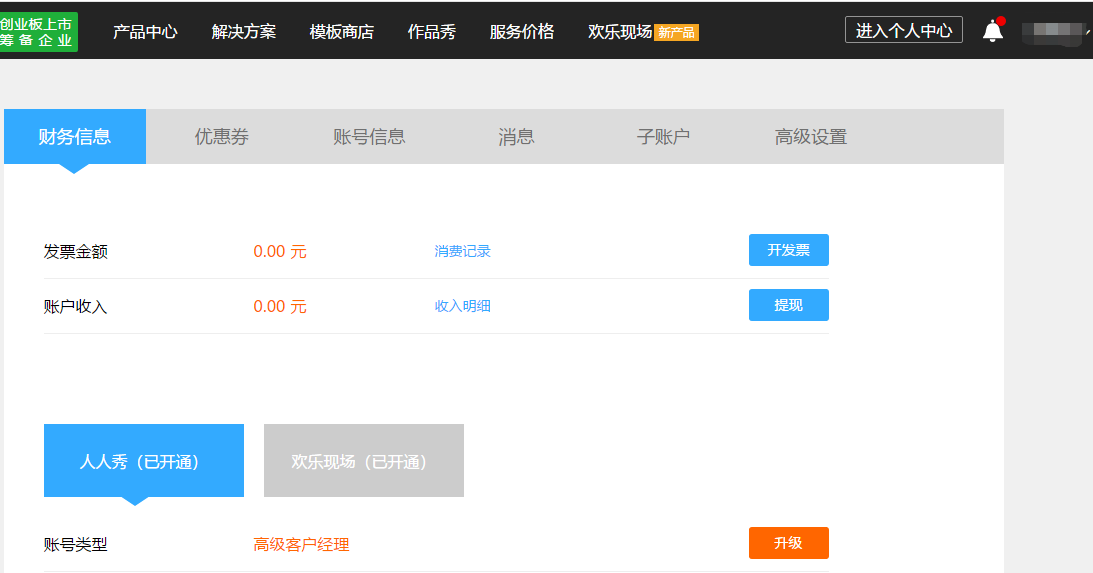Screen dimensions: 1093x573
Task: Click the 高级客户经理 account type text
Action: (301, 545)
